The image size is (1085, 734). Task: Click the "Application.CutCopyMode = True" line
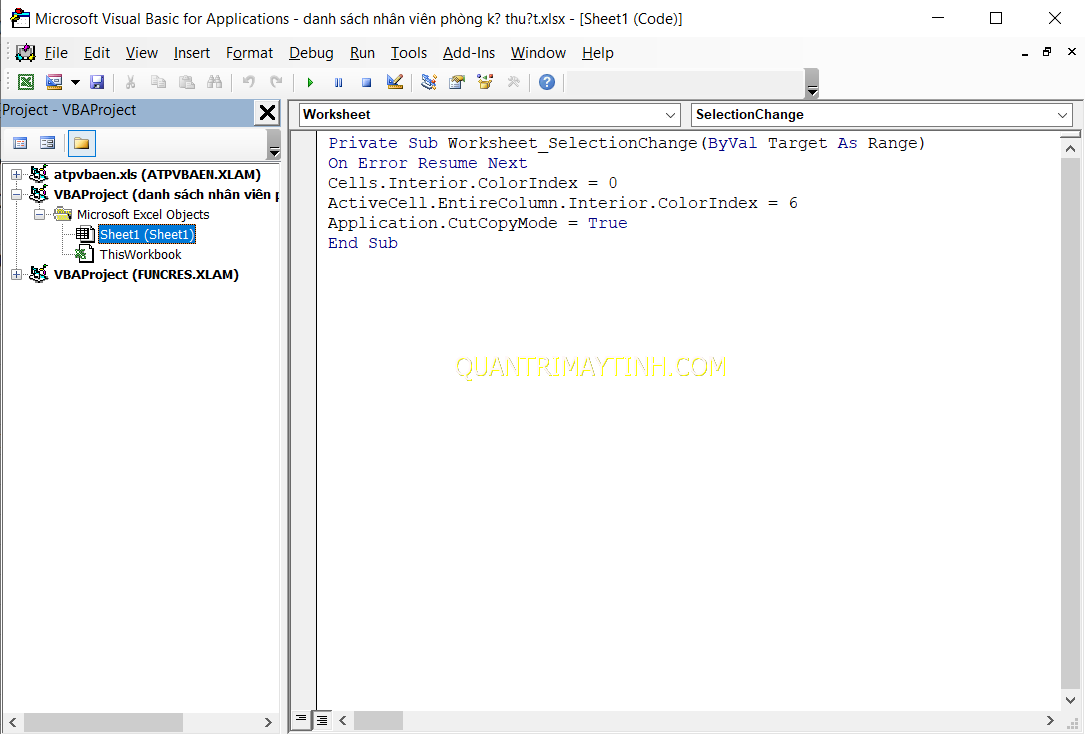click(x=477, y=223)
